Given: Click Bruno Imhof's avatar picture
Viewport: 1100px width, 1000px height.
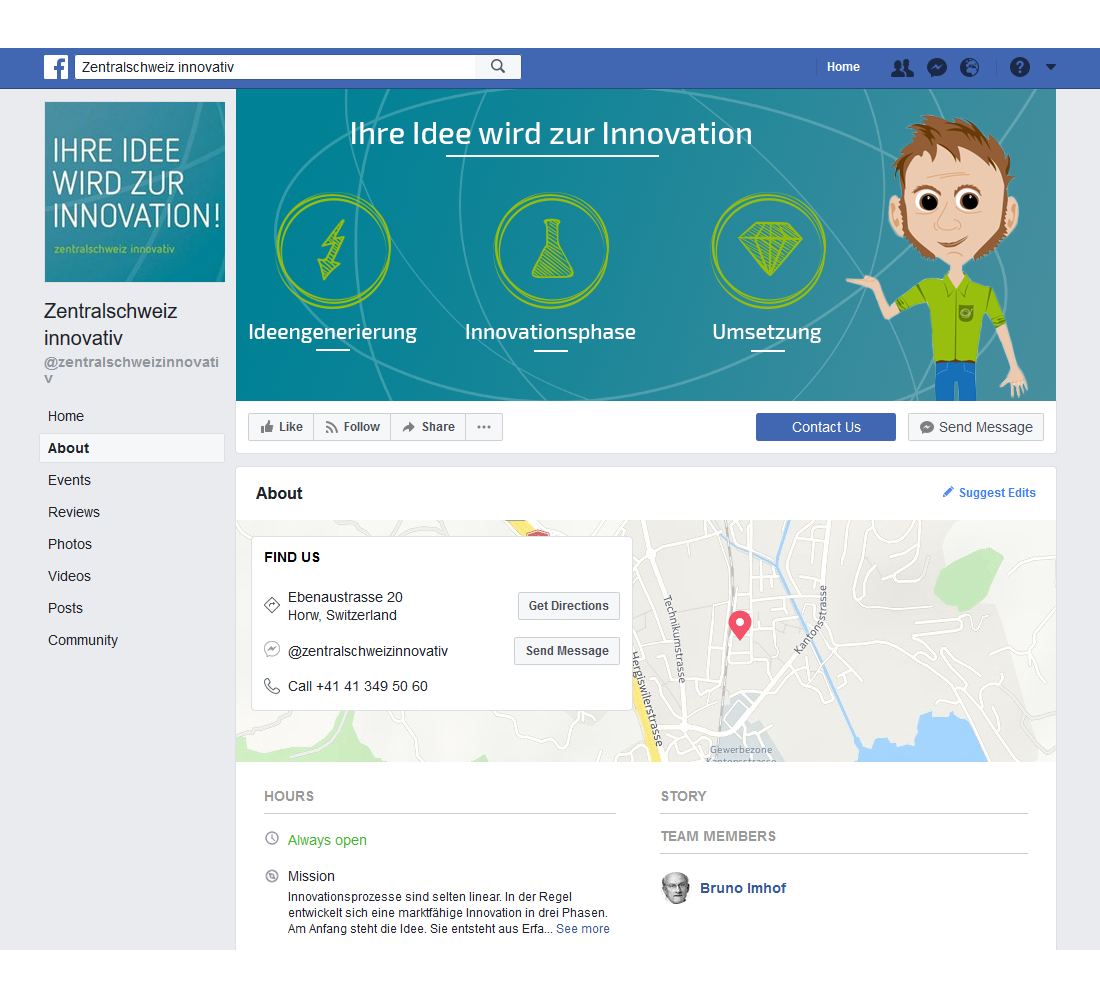Looking at the screenshot, I should [676, 888].
